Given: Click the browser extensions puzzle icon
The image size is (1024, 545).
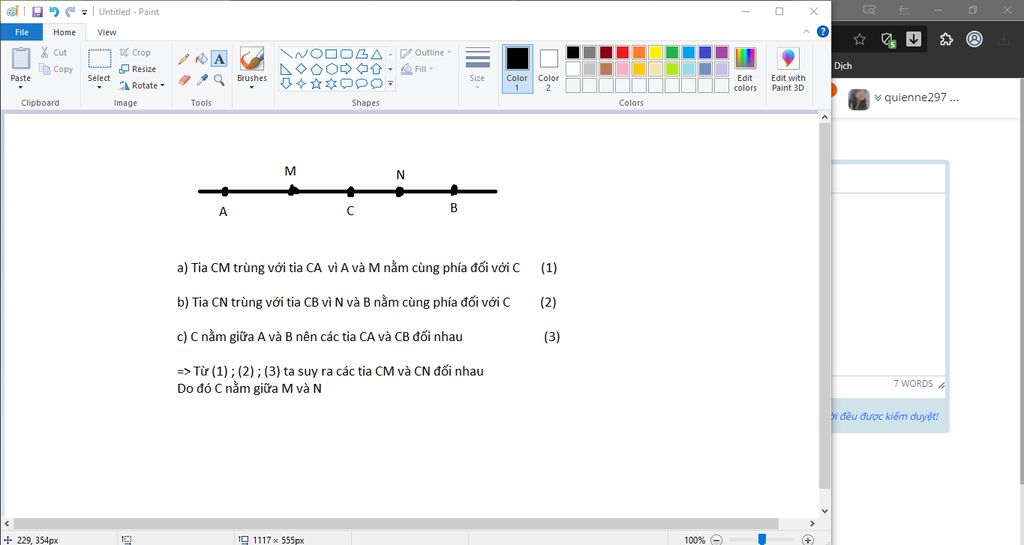Looking at the screenshot, I should (946, 39).
